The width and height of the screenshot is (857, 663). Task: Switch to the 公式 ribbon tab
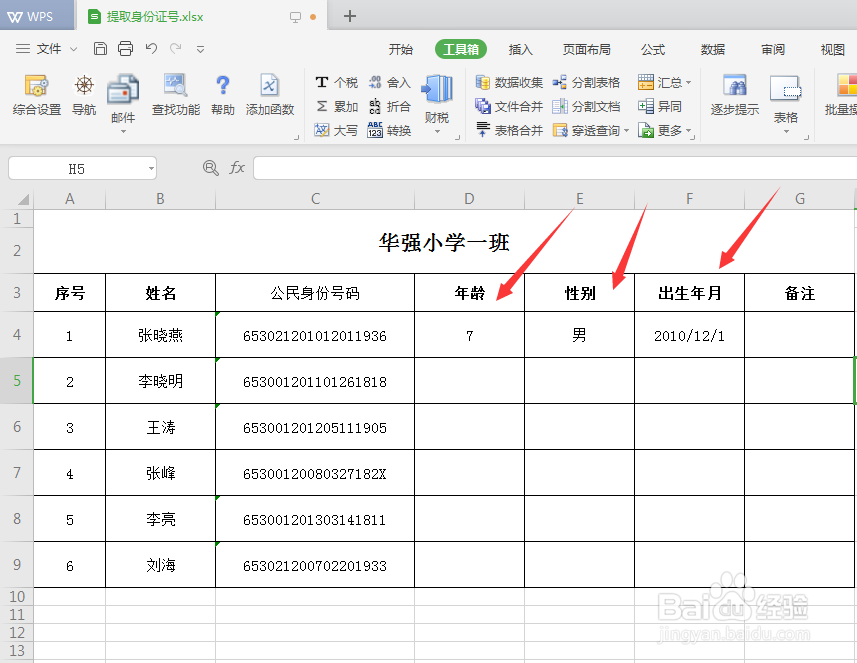(652, 49)
